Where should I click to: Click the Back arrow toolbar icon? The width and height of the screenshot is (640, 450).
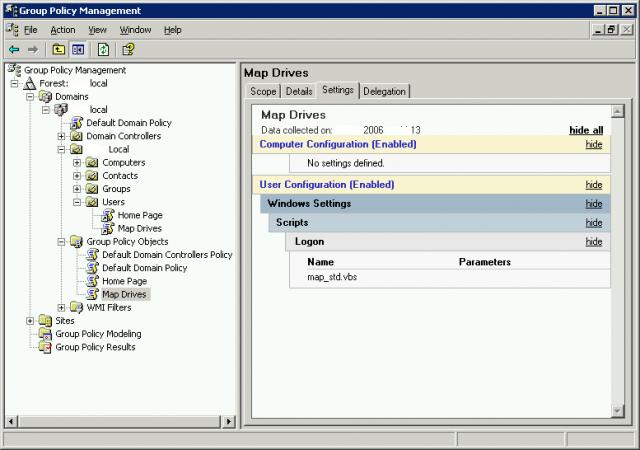point(14,49)
